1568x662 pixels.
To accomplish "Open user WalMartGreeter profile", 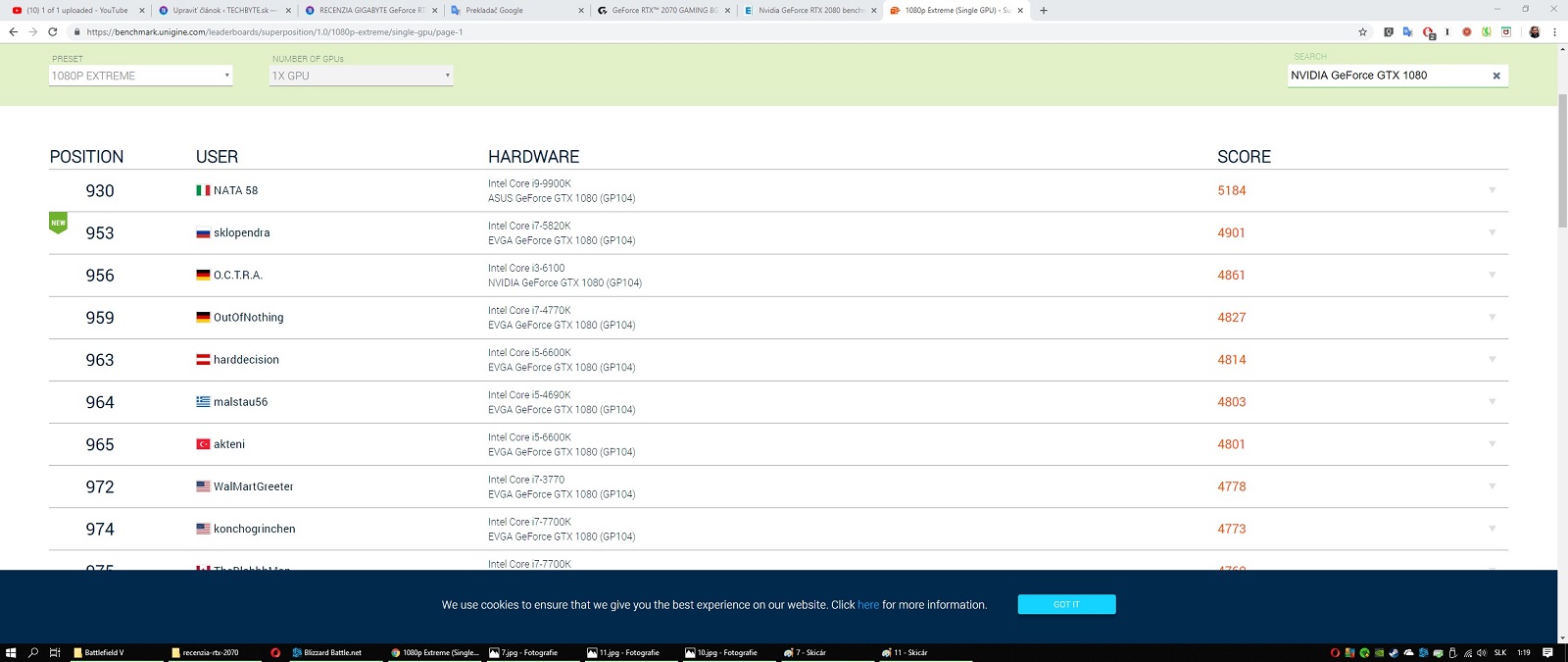I will pyautogui.click(x=253, y=486).
